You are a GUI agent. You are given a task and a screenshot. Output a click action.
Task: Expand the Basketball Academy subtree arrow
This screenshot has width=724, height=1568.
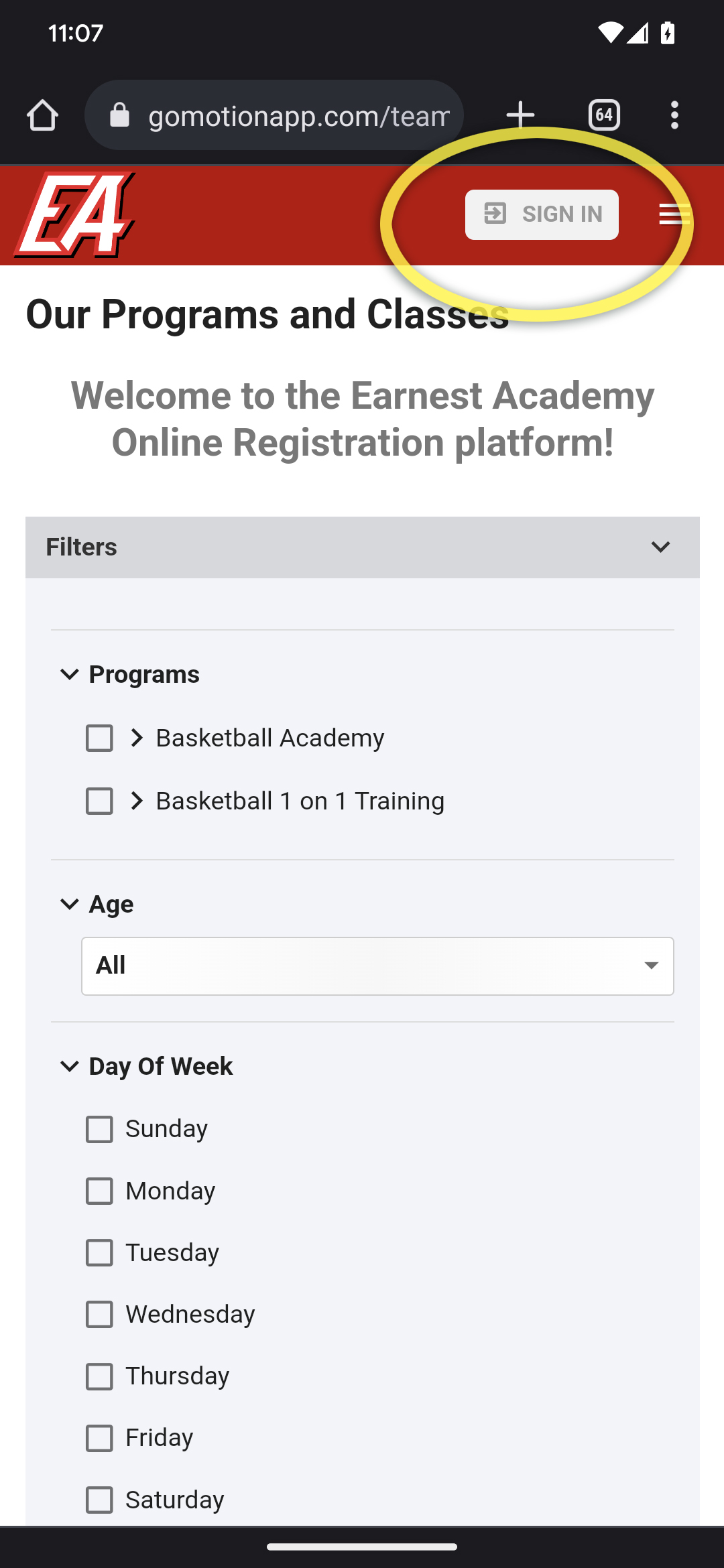137,738
